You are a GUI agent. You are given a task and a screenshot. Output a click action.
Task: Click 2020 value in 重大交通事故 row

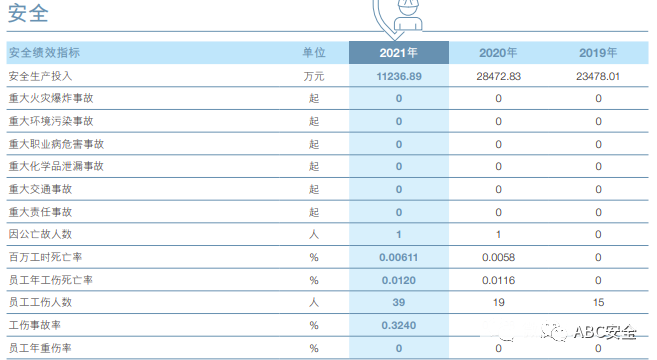coord(498,189)
